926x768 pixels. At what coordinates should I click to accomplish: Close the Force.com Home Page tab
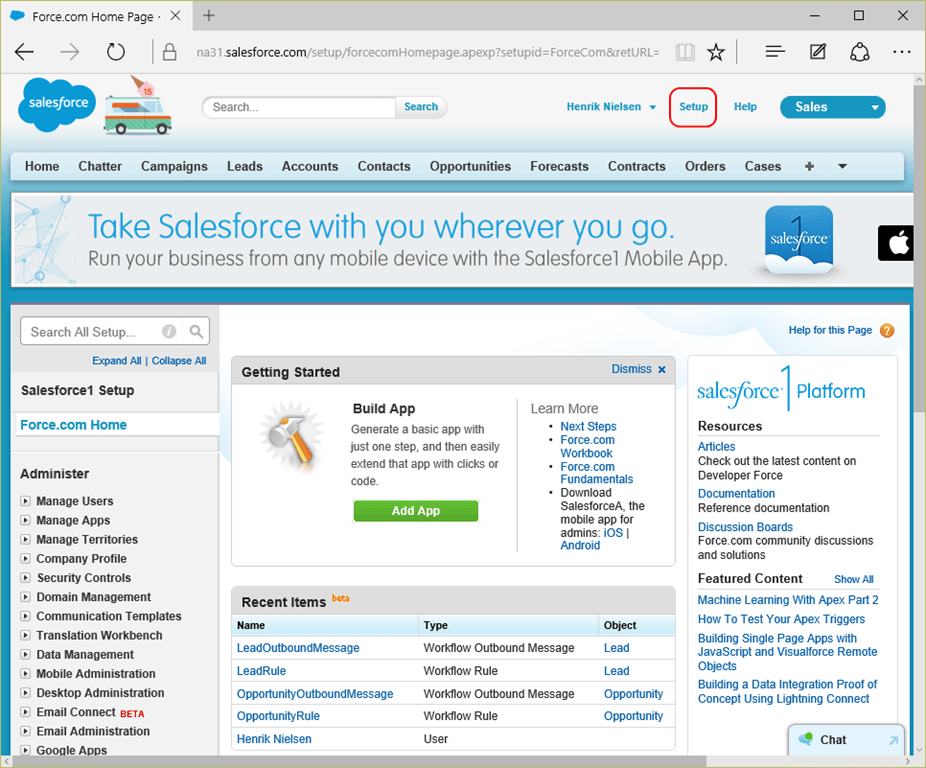(x=175, y=15)
